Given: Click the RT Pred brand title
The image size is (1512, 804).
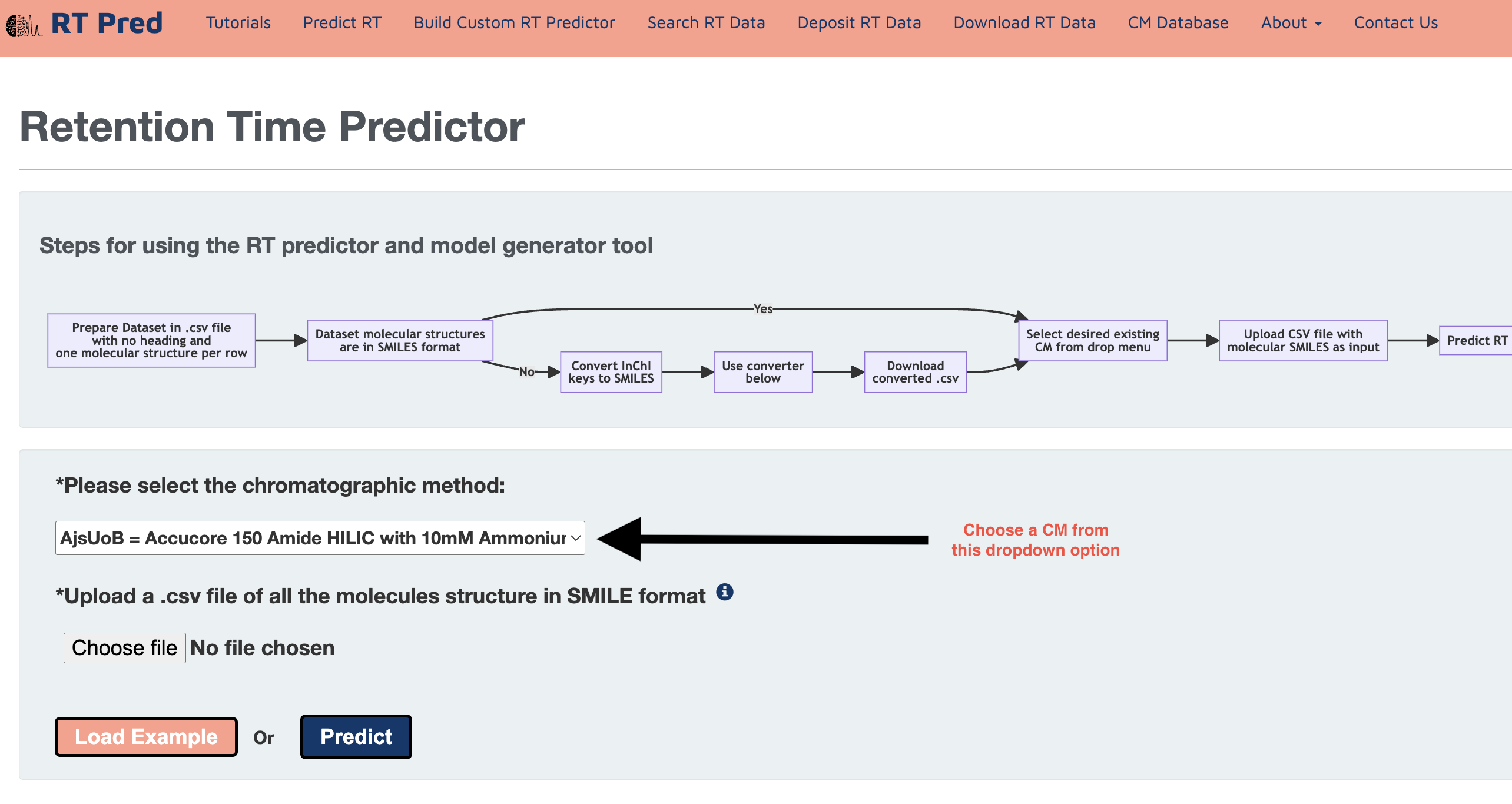Looking at the screenshot, I should coord(107,24).
